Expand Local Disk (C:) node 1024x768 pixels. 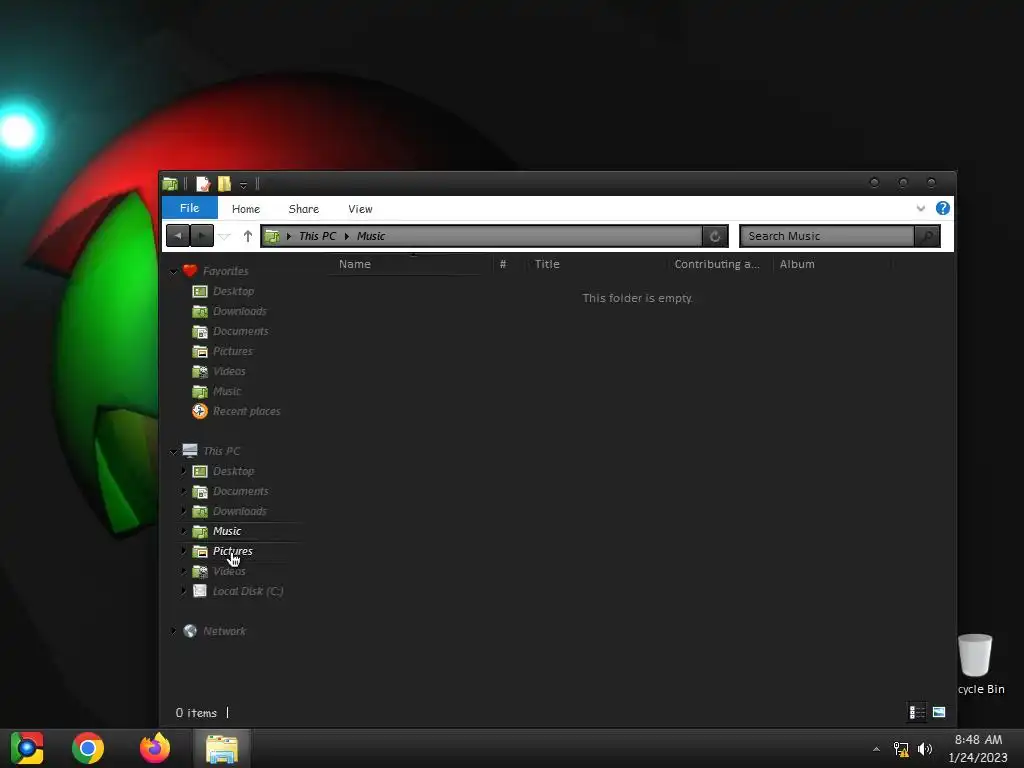(x=184, y=591)
